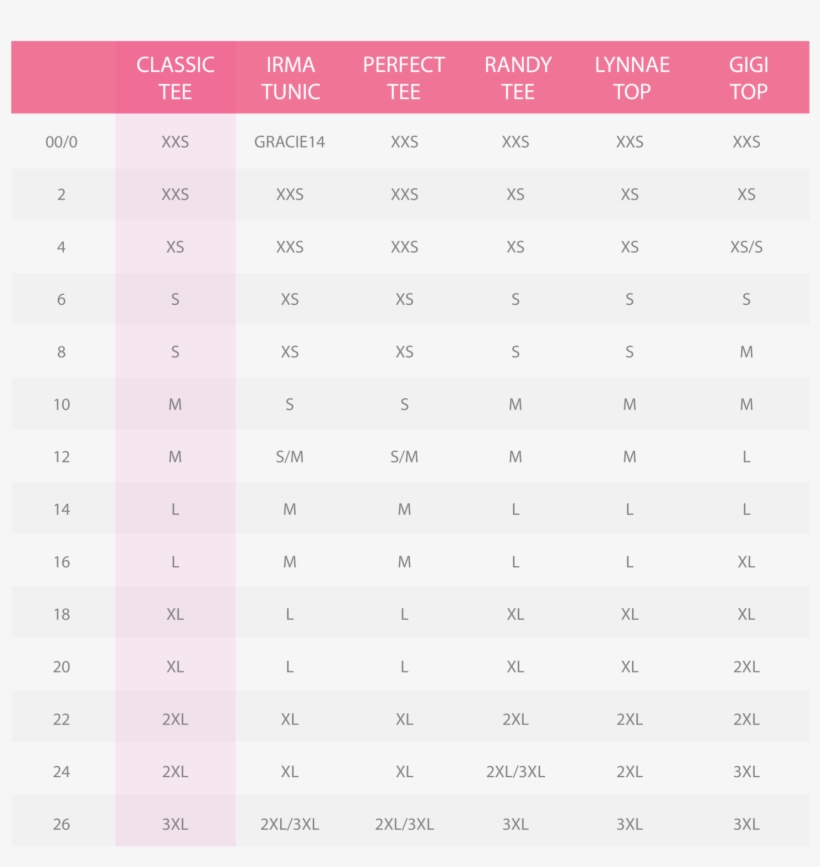
Task: Choose the Randy Tee column header
Action: click(517, 78)
